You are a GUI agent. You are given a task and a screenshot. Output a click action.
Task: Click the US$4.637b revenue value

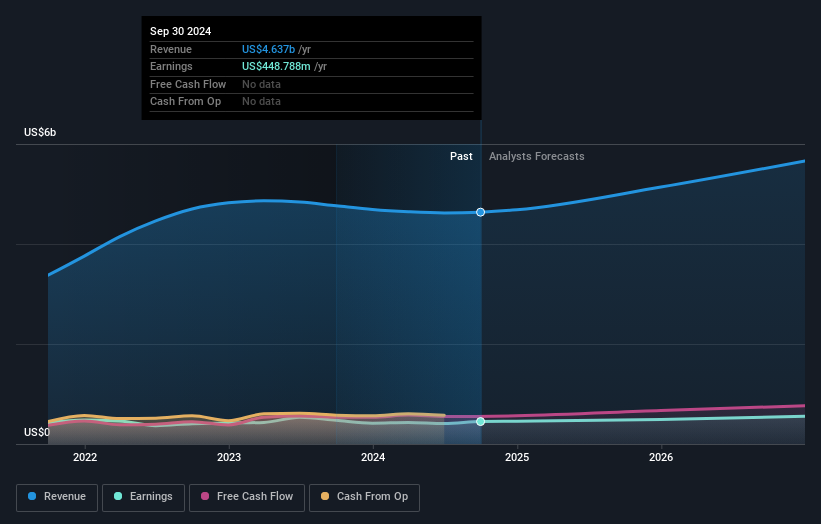[268, 49]
